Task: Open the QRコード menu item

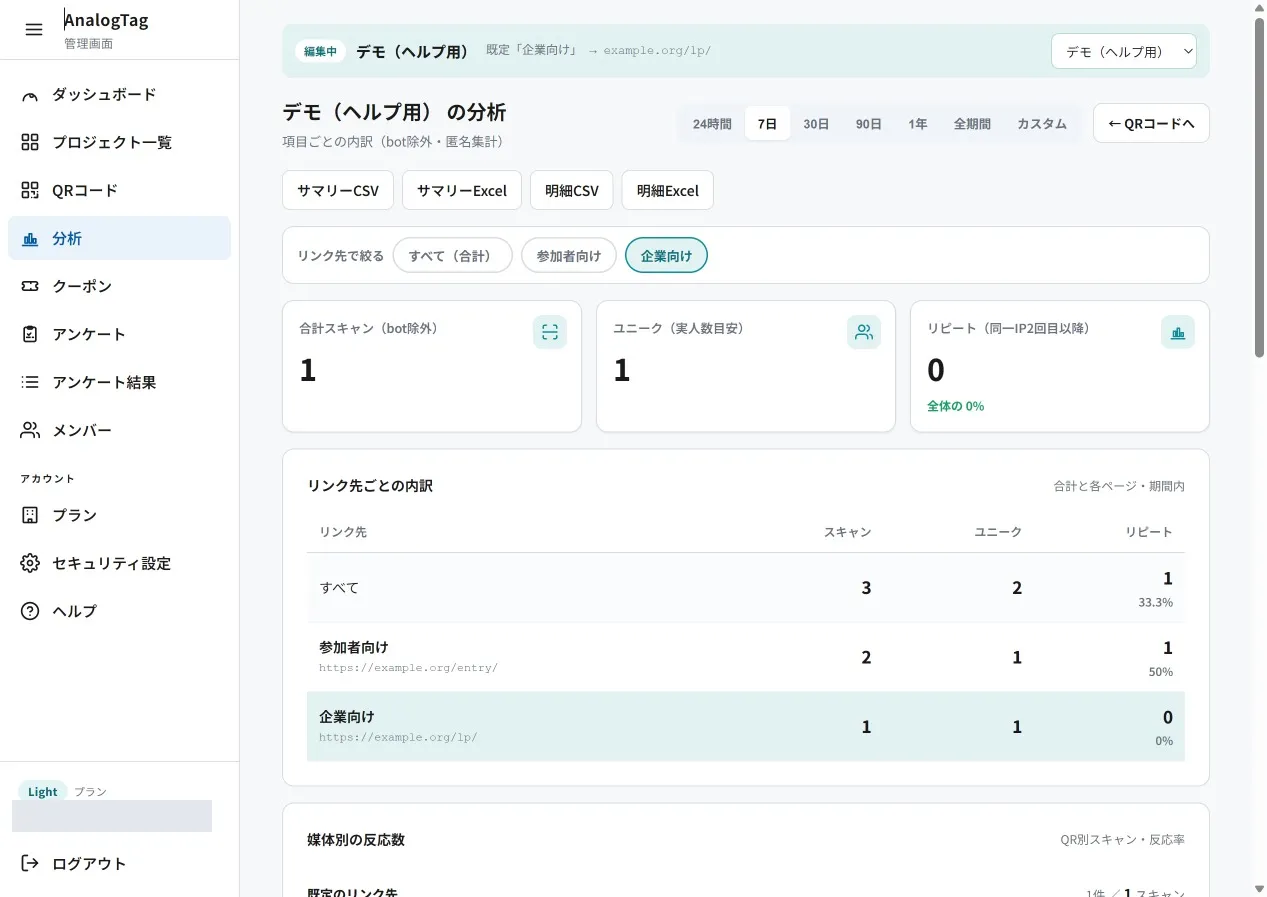Action: click(x=119, y=191)
